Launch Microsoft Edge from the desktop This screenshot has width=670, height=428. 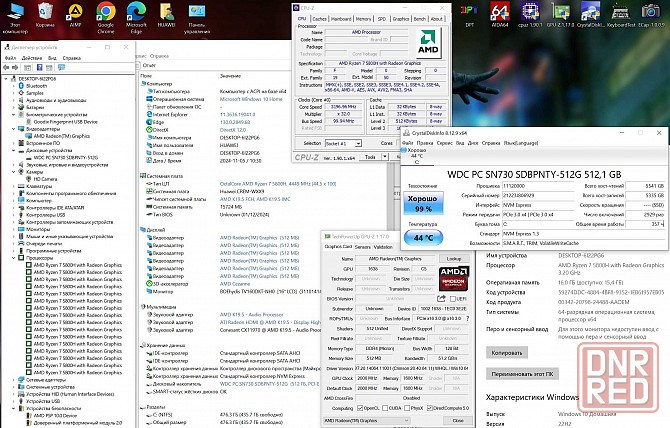pos(136,18)
